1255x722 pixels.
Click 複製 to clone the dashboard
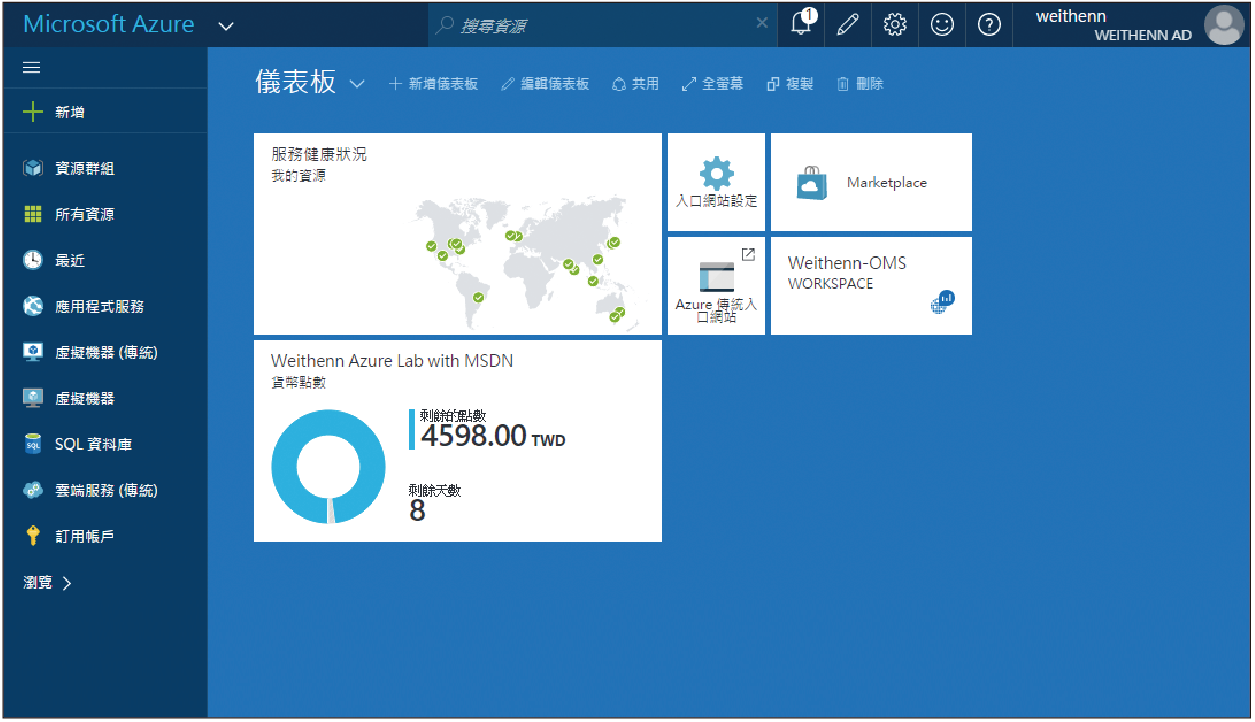[x=790, y=84]
